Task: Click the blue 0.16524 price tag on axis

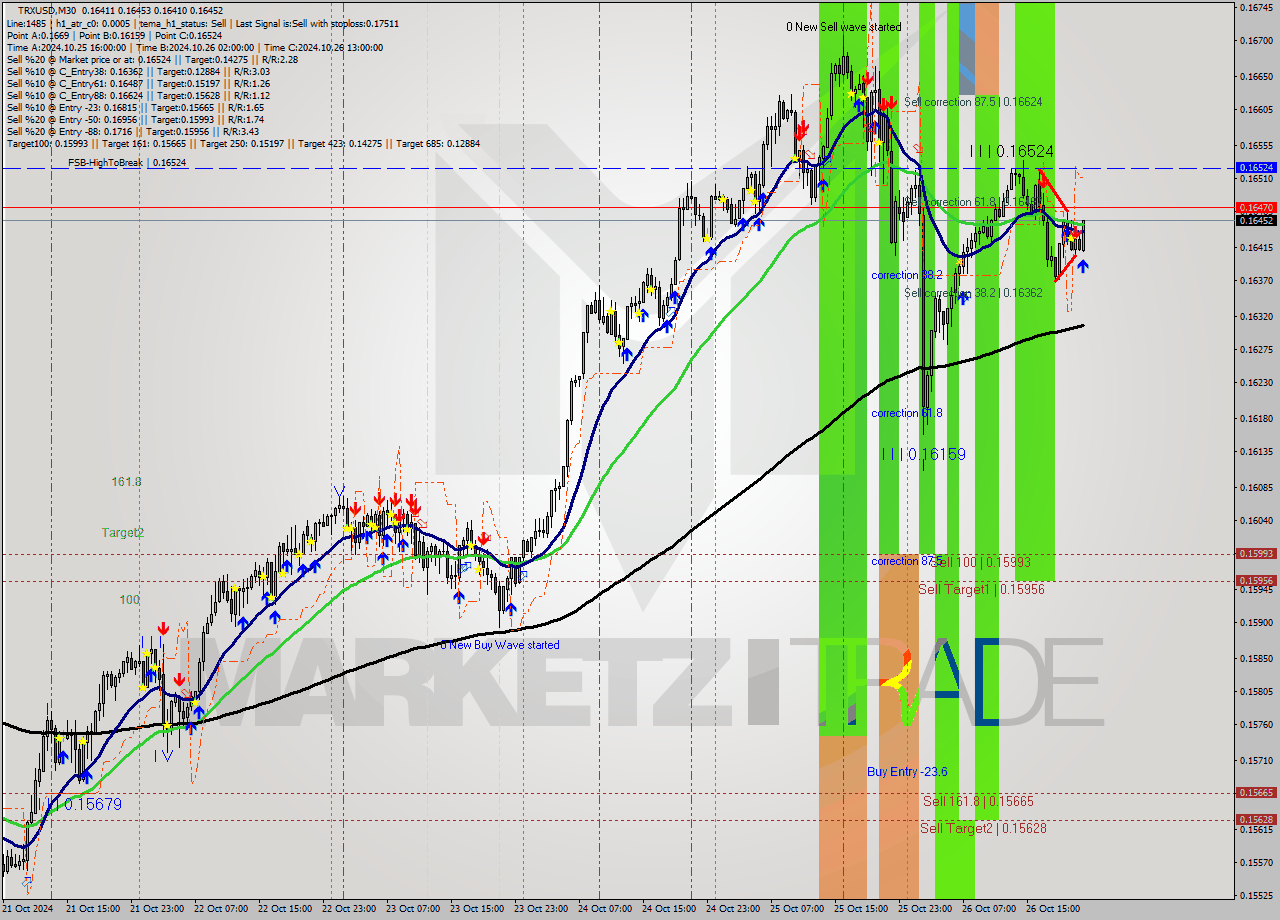Action: pos(1256,168)
